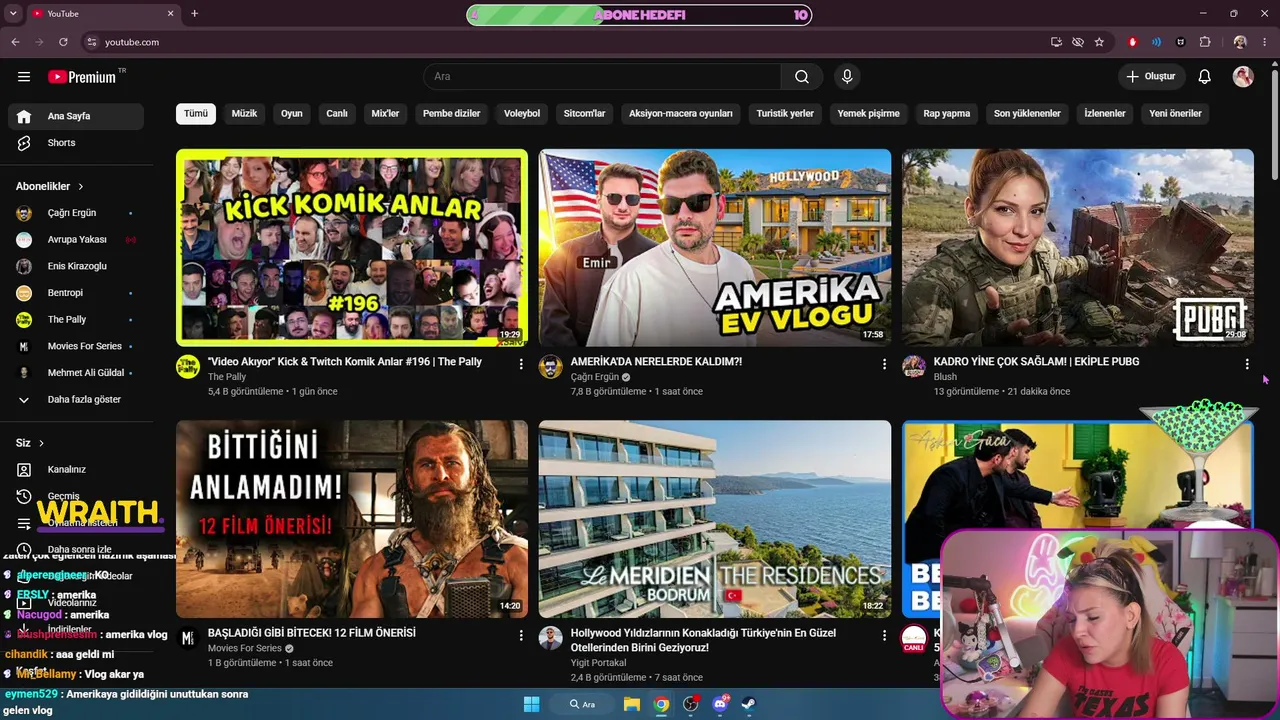The image size is (1280, 720).
Task: Select the Tümü filter chip
Action: (196, 114)
